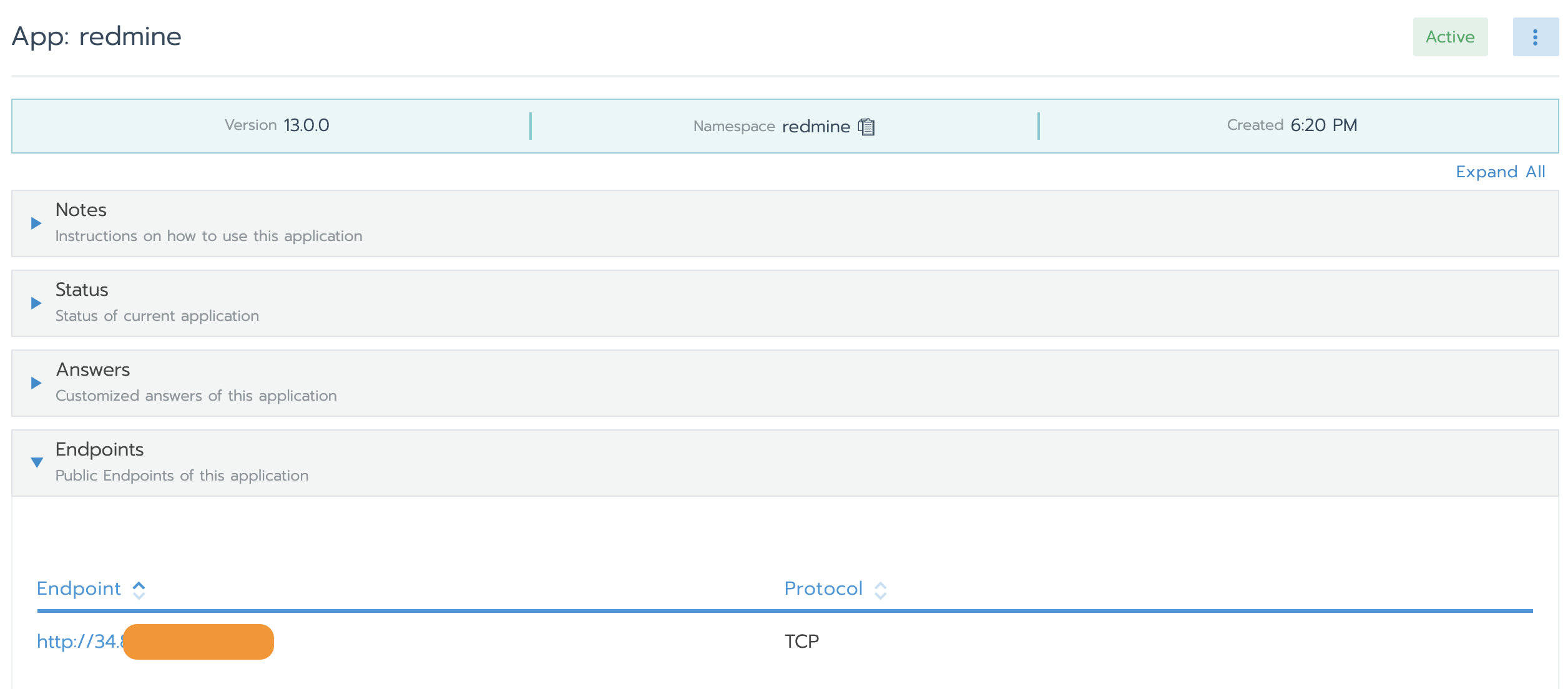Sort the table by Protocol column arrows
The height and width of the screenshot is (689, 1568).
tap(880, 590)
